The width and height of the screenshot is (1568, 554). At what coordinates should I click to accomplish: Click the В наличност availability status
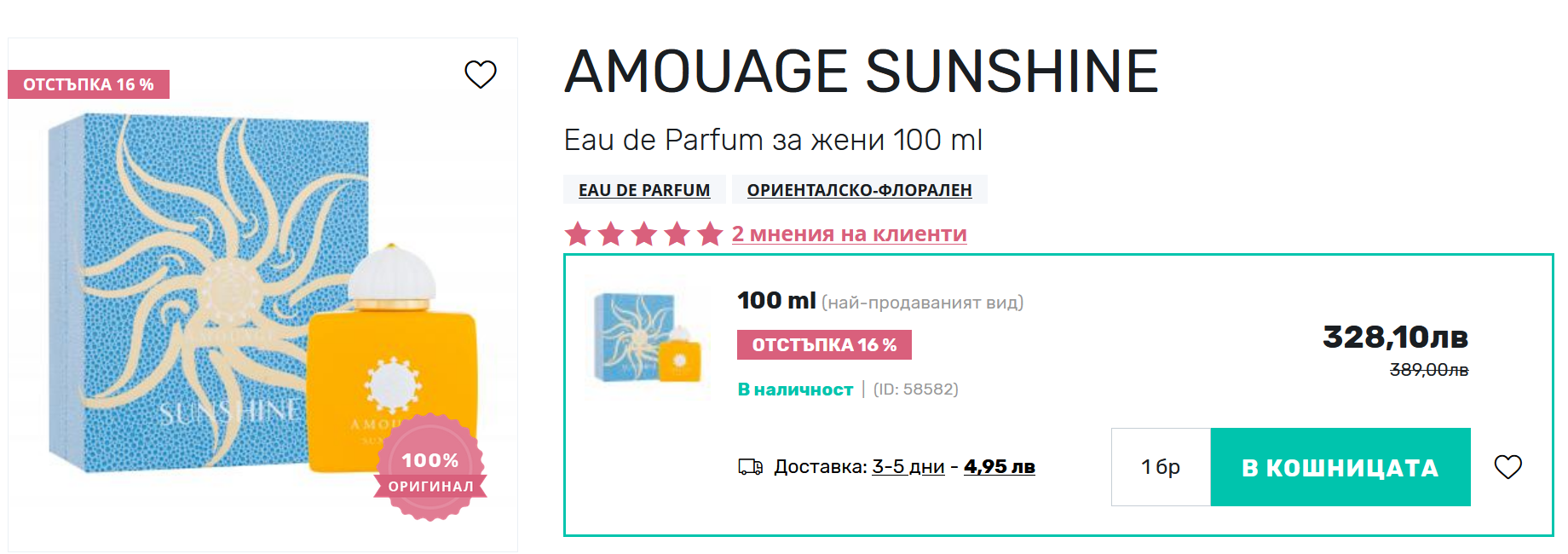coord(795,390)
